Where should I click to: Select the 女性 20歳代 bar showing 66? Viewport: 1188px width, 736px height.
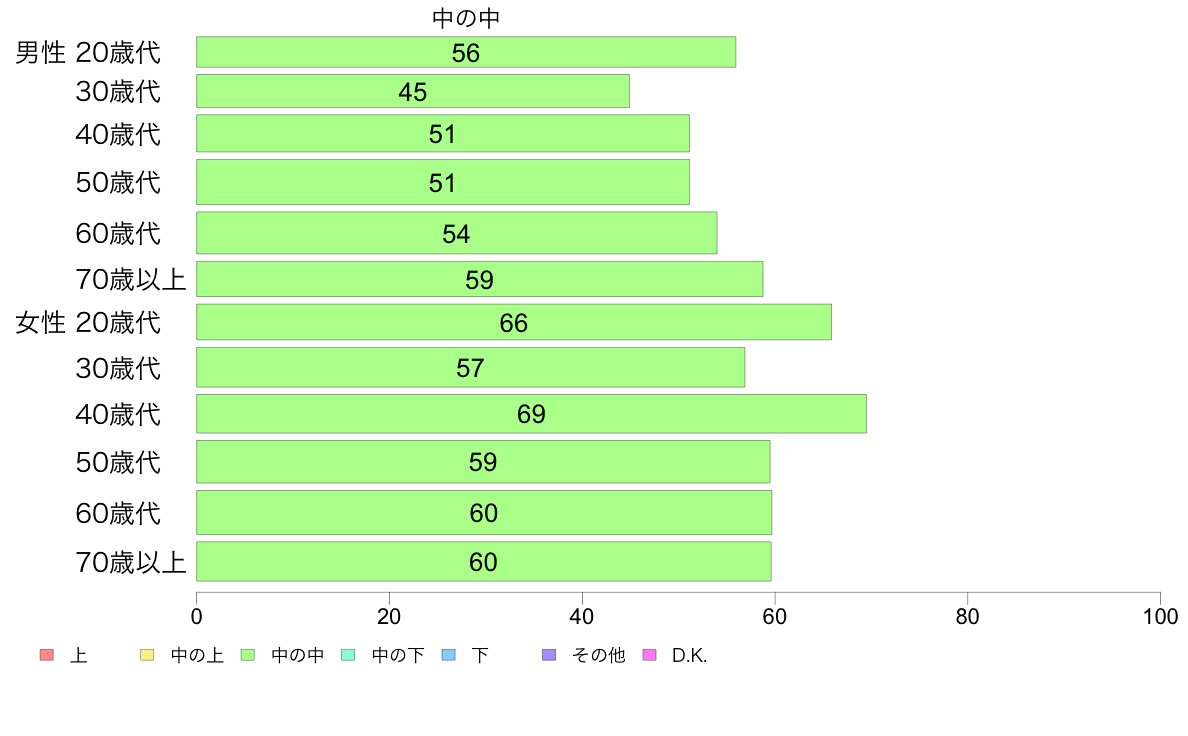pos(514,322)
